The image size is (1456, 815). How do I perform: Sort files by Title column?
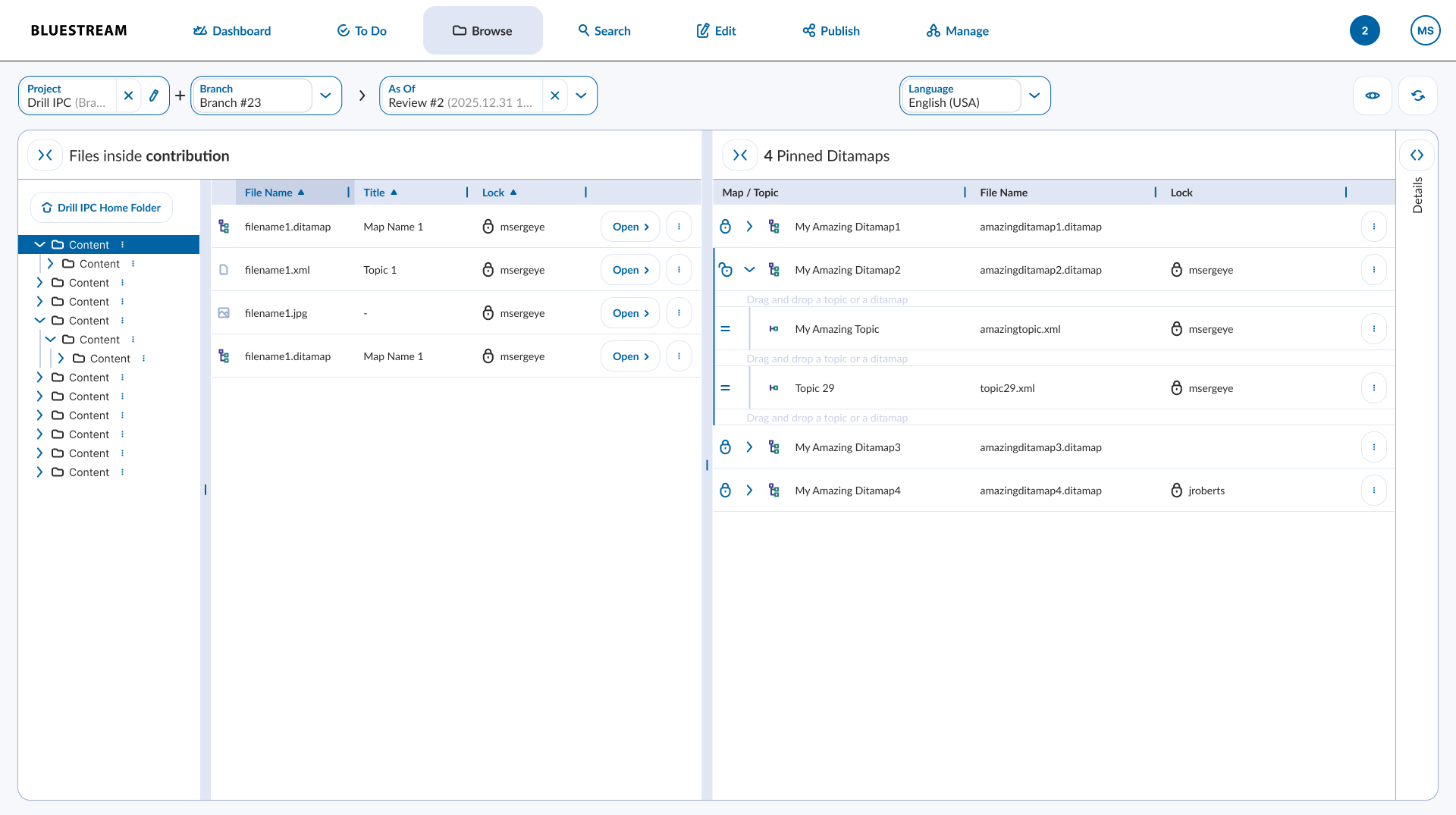[381, 193]
